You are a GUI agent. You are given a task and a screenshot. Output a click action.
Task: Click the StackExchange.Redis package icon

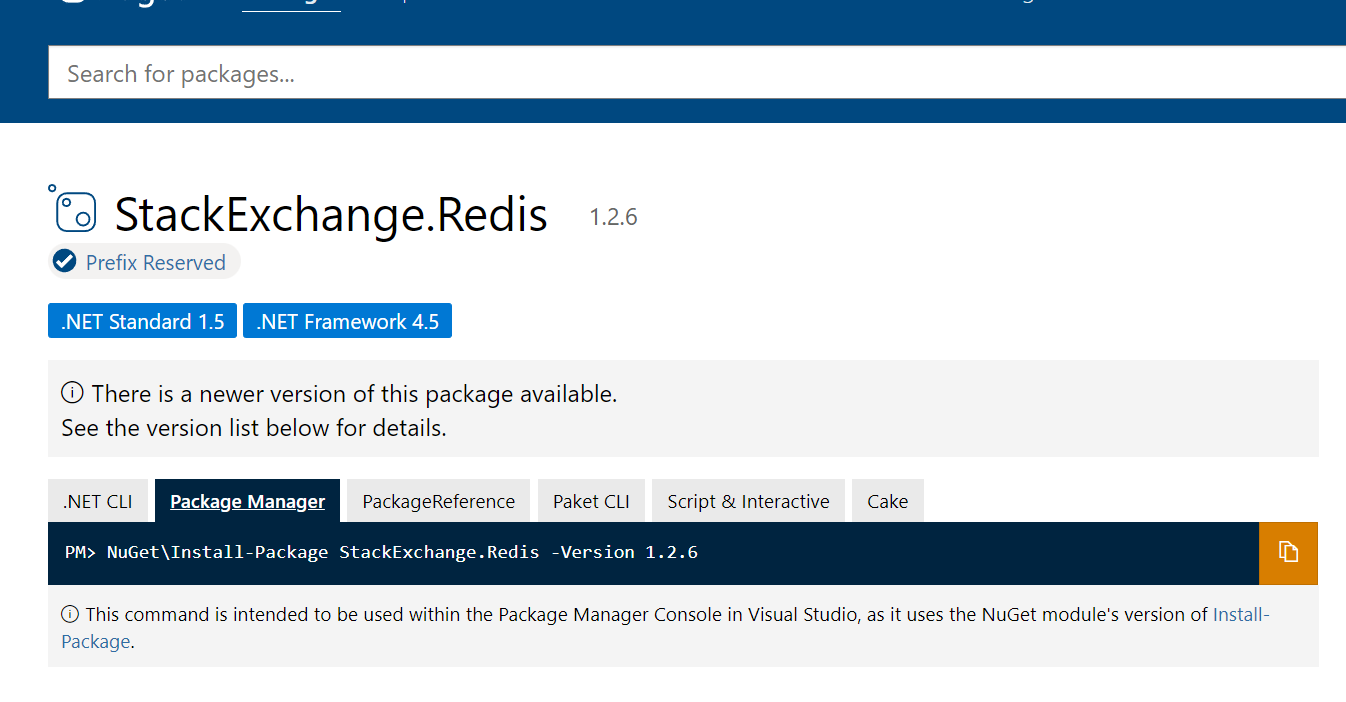click(x=73, y=210)
